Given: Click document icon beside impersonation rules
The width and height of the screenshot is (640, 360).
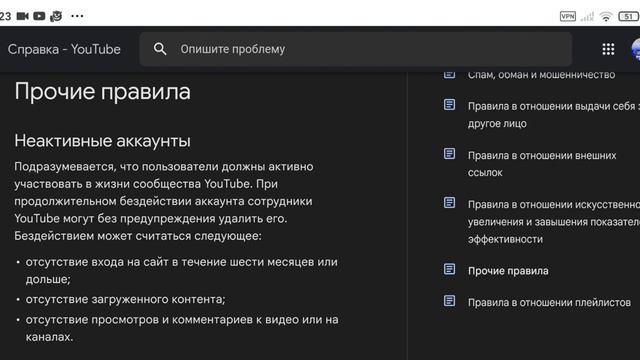Looking at the screenshot, I should 449,104.
